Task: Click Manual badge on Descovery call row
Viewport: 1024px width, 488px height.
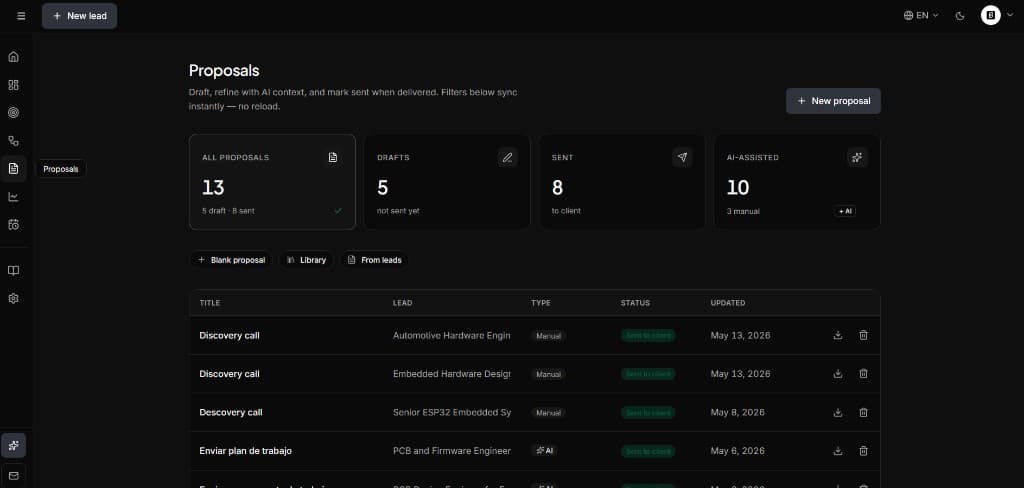Action: click(549, 413)
